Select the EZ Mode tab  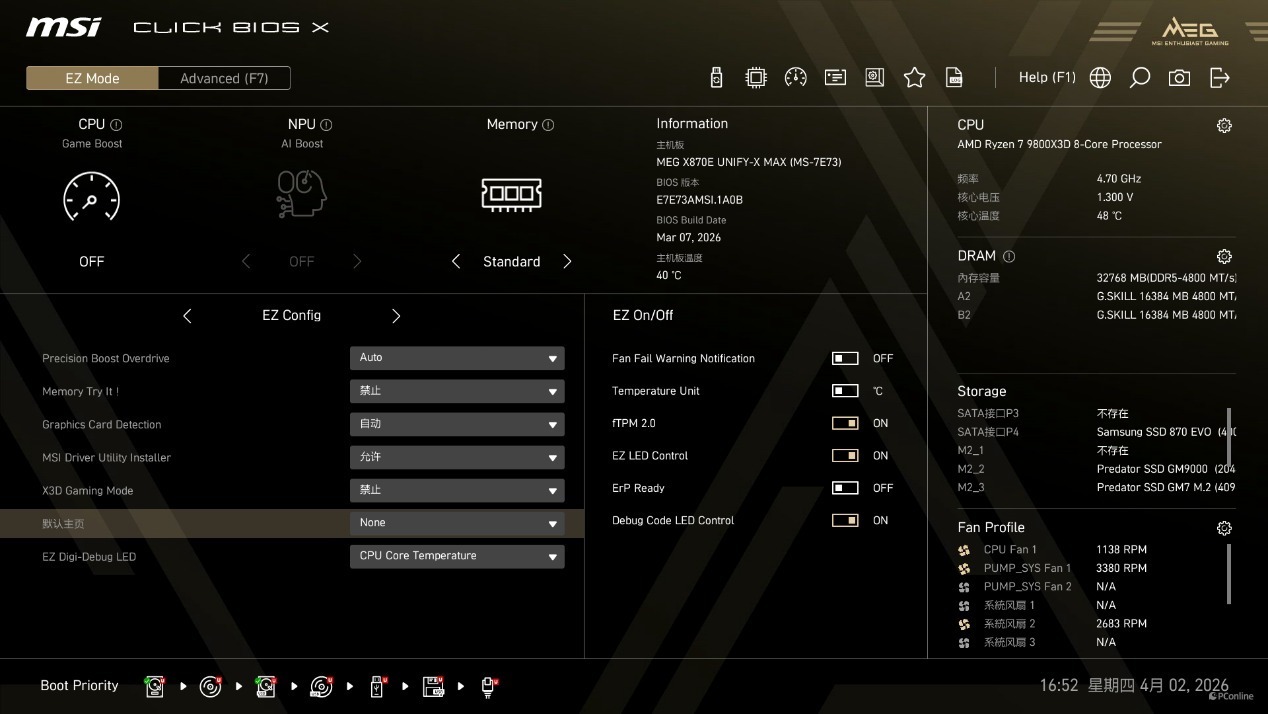pyautogui.click(x=92, y=78)
